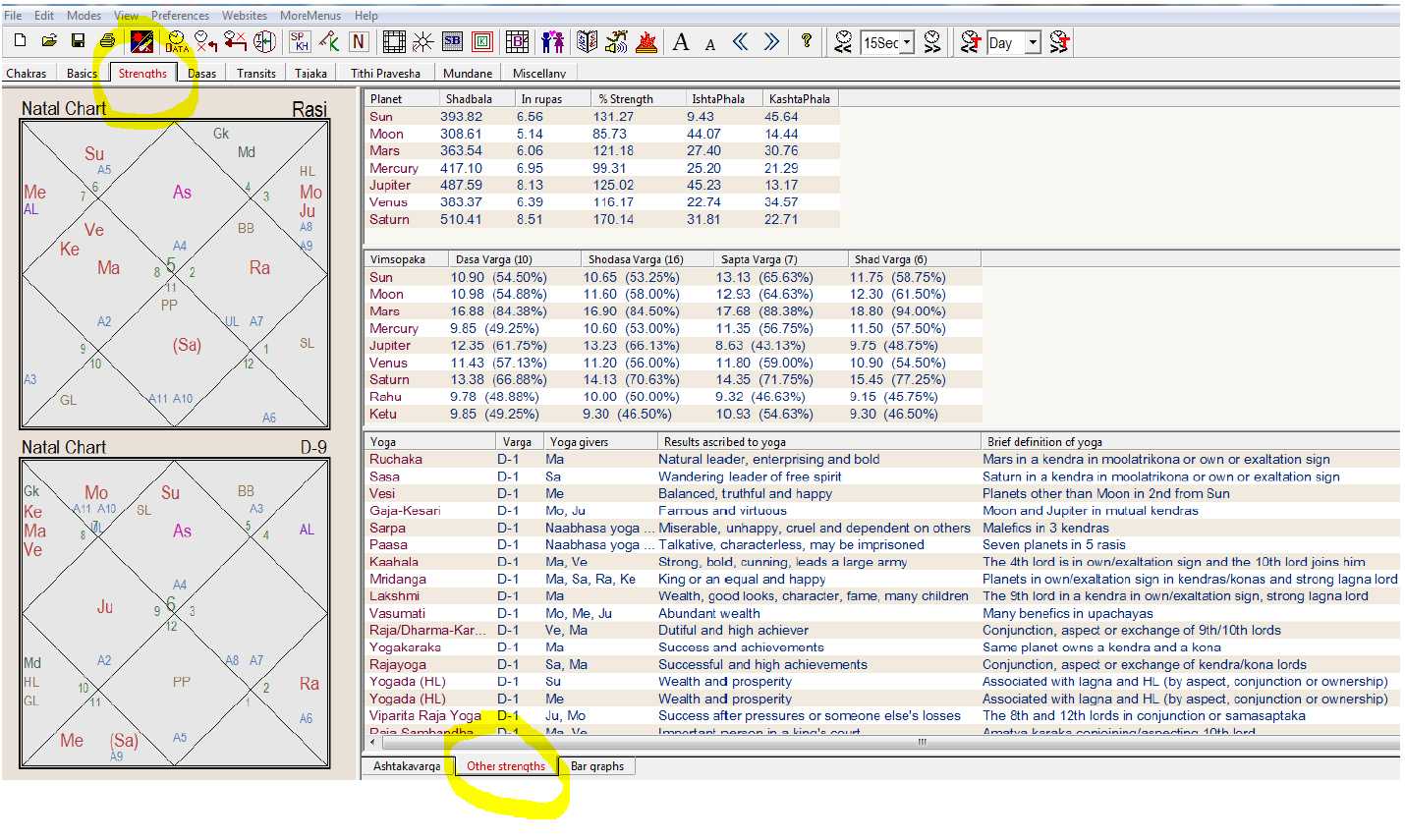1405x840 pixels.
Task: Click the Save floppy disk icon
Action: pos(78,41)
